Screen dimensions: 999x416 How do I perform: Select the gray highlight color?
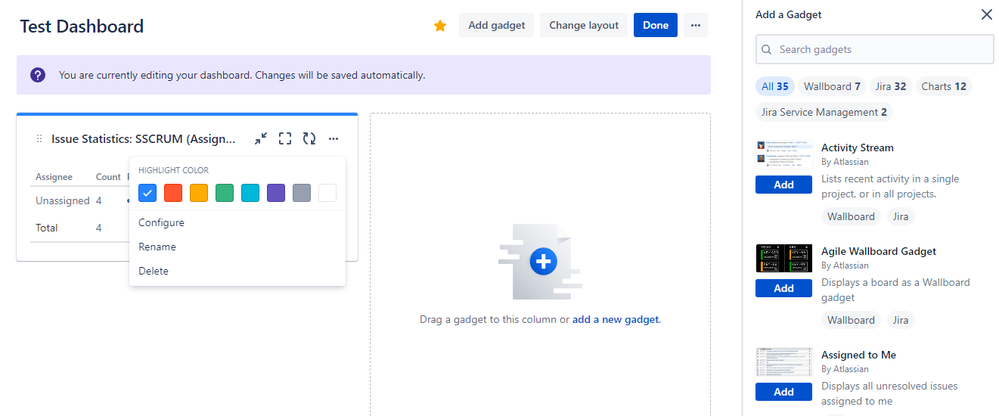click(301, 192)
